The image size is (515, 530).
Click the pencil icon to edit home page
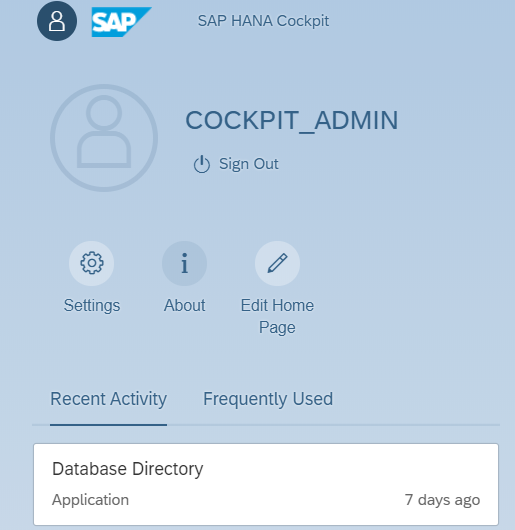pyautogui.click(x=277, y=263)
